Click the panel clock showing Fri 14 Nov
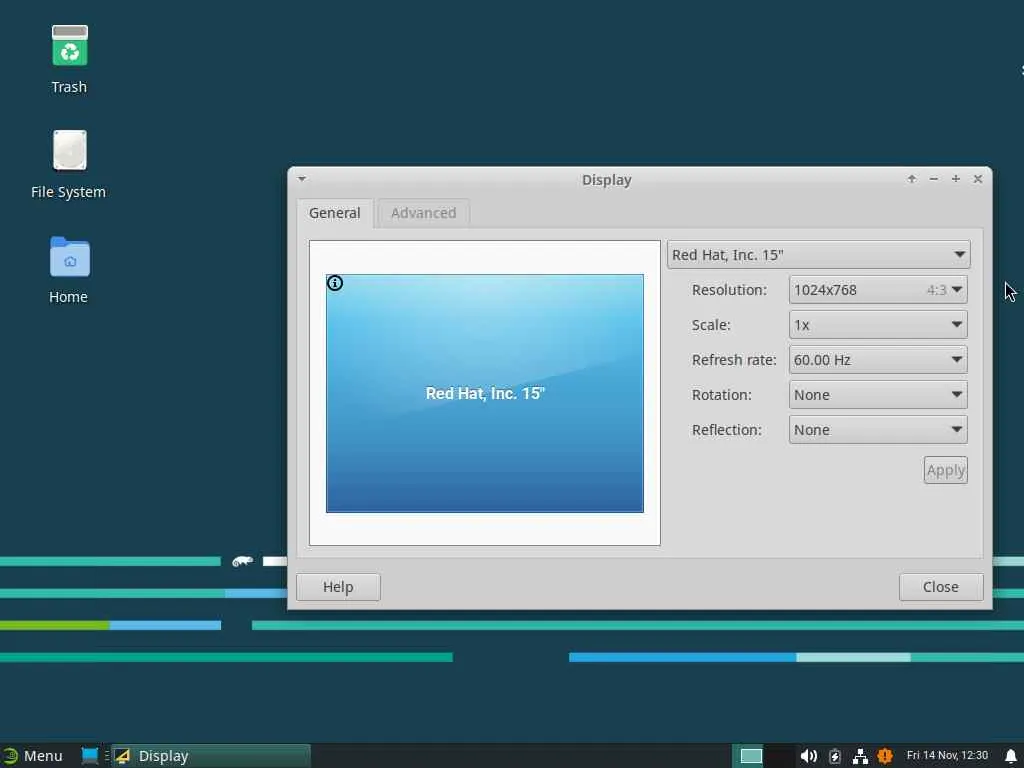The width and height of the screenshot is (1024, 768). (947, 756)
